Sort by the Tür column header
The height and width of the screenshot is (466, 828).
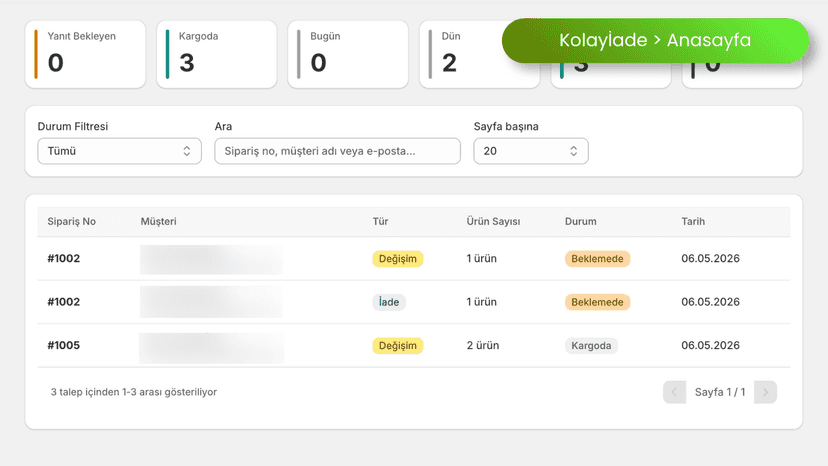click(x=380, y=221)
